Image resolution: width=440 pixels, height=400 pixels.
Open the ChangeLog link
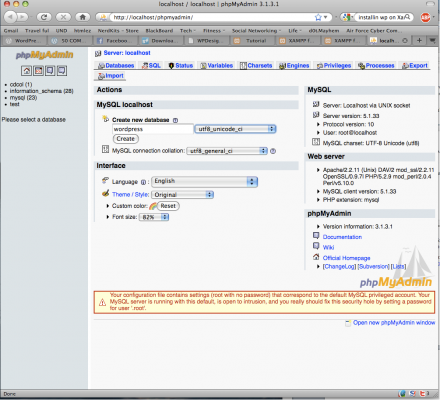pyautogui.click(x=340, y=267)
